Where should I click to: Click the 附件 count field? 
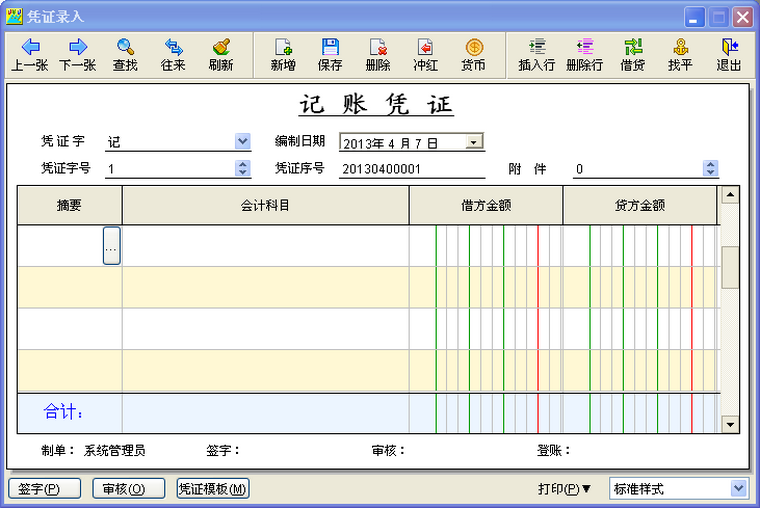[x=638, y=169]
